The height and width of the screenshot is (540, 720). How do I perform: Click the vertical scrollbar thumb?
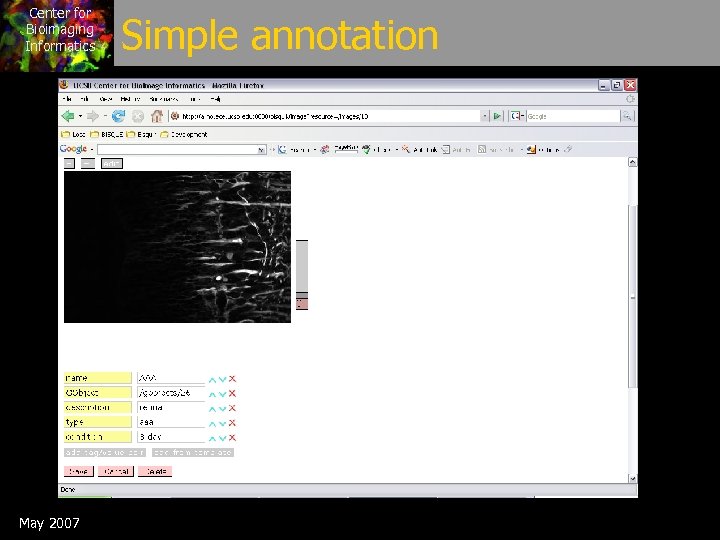(632, 297)
